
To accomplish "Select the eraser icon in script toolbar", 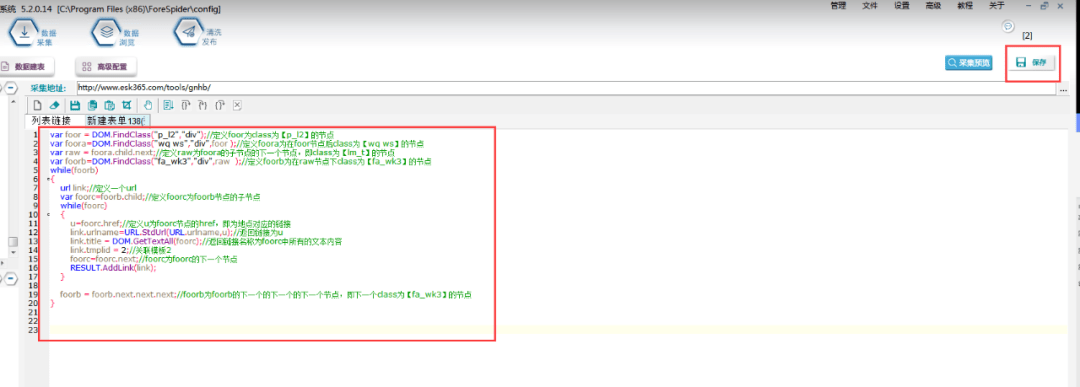I will click(x=54, y=105).
